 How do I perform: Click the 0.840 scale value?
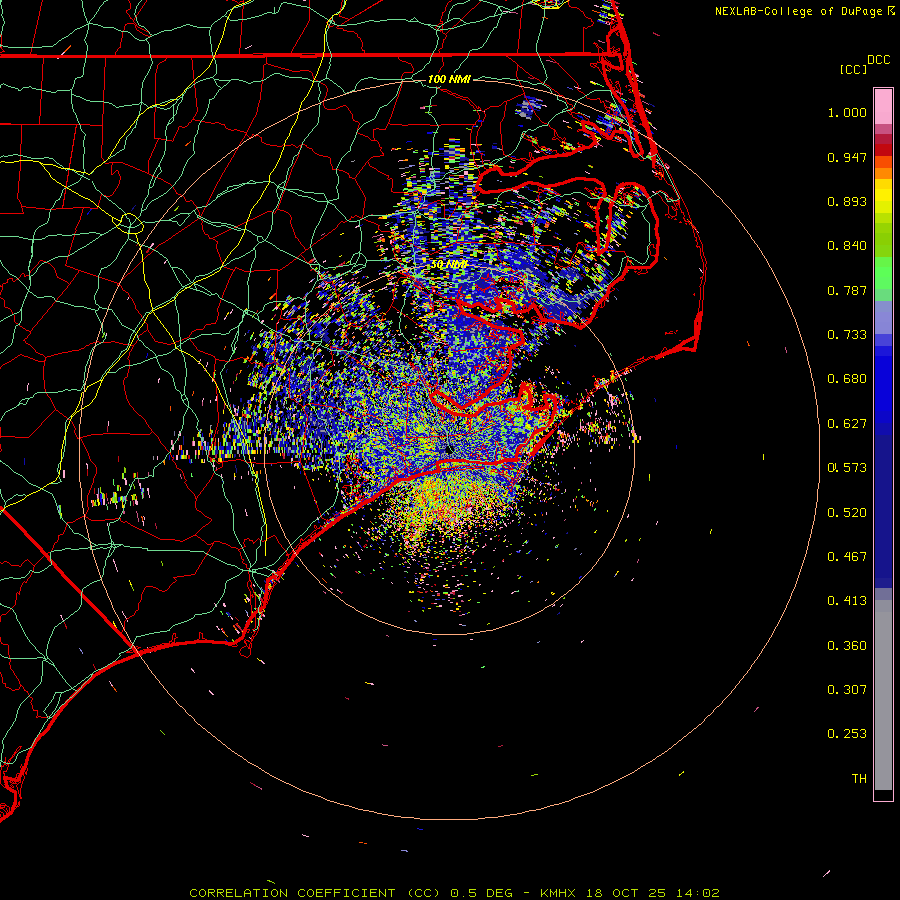[847, 246]
